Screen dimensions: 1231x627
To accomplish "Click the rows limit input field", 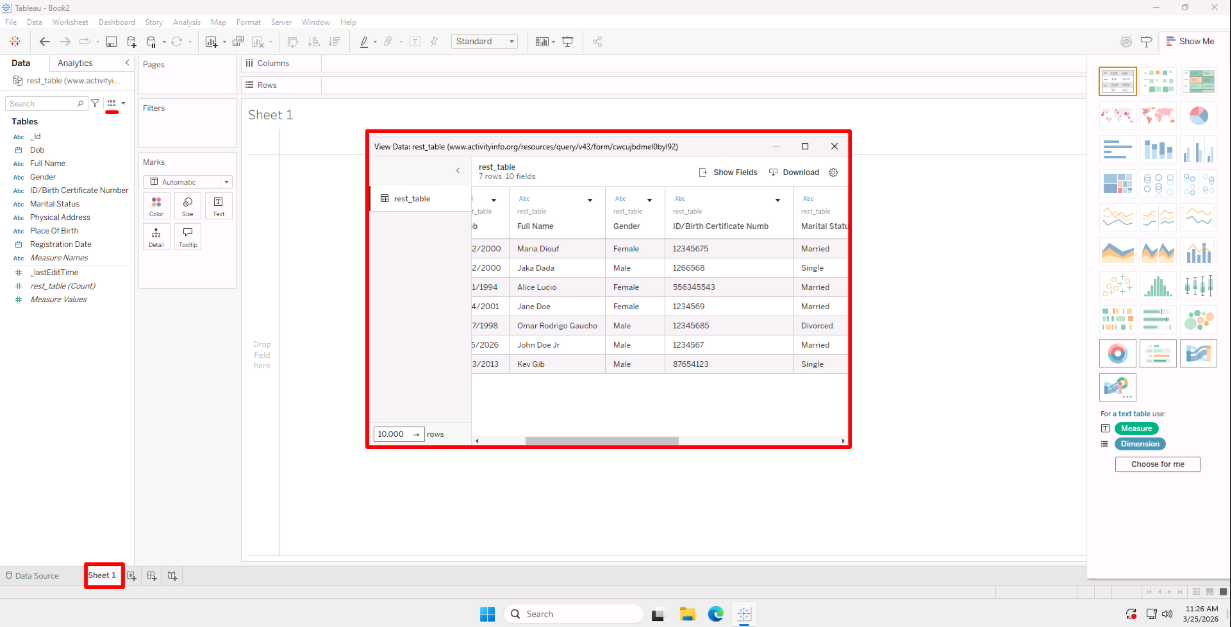I will (x=390, y=434).
